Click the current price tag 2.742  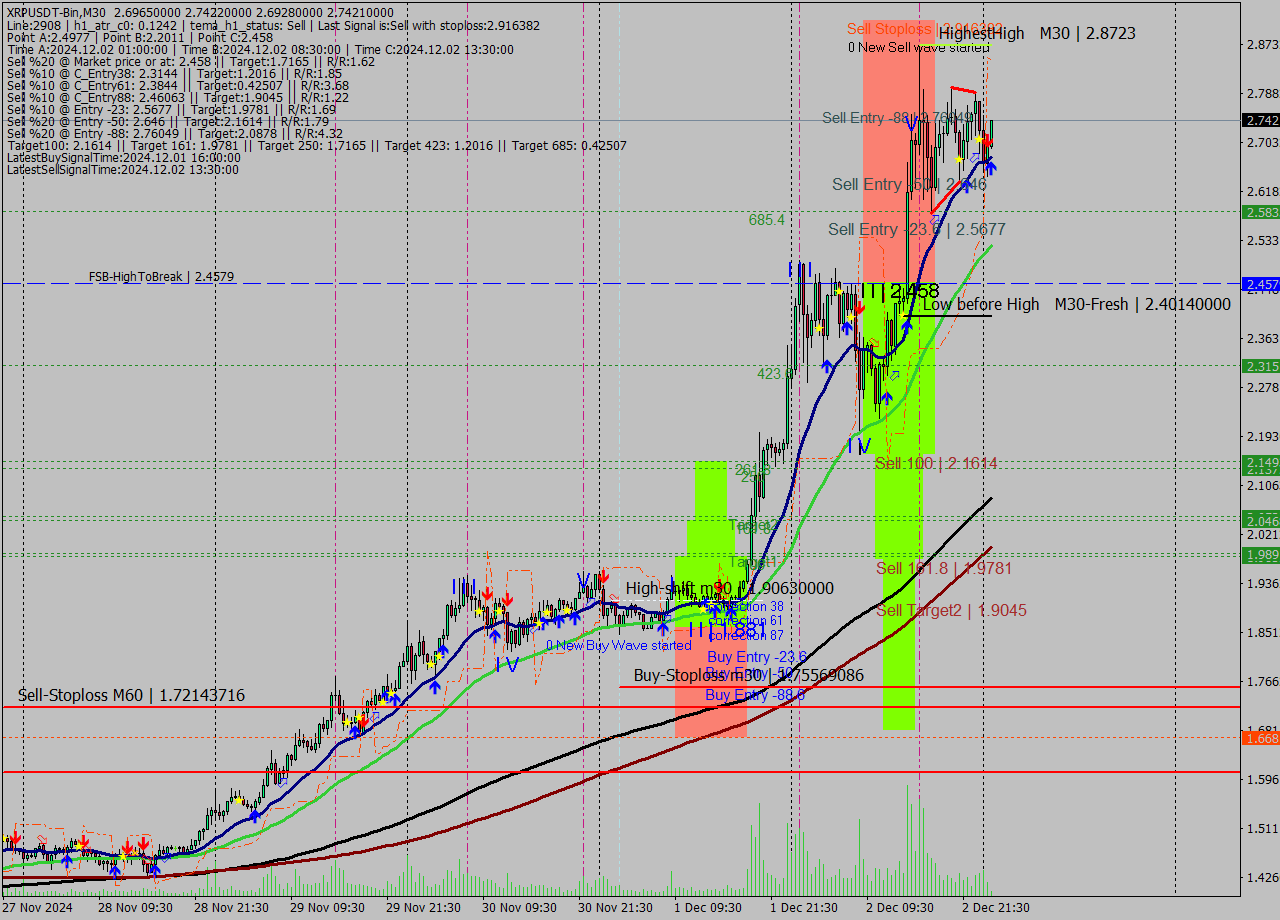coord(1260,120)
